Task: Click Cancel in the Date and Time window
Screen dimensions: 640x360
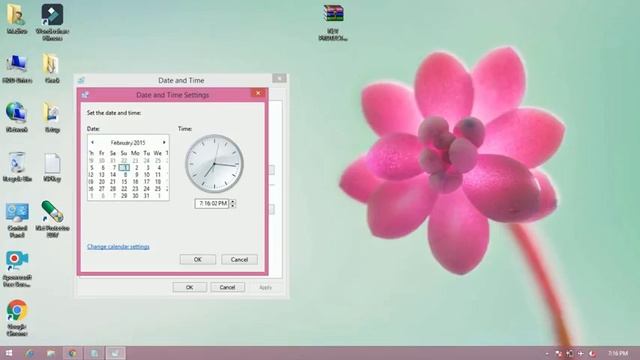Action: [x=227, y=287]
